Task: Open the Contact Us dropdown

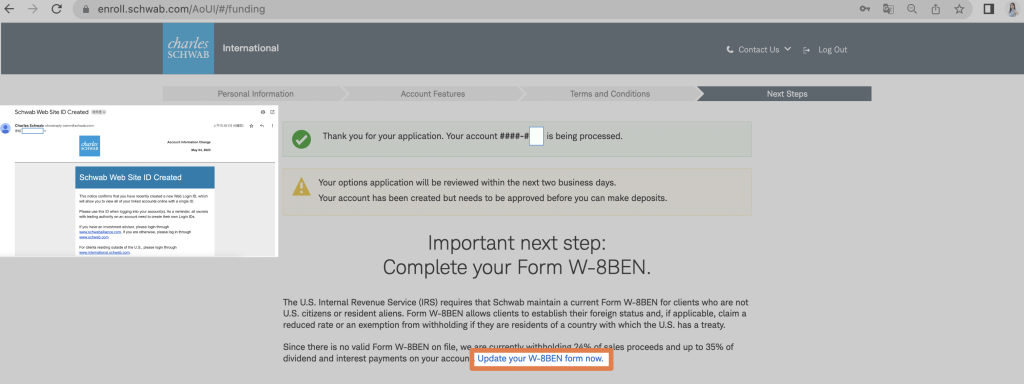Action: tap(764, 50)
